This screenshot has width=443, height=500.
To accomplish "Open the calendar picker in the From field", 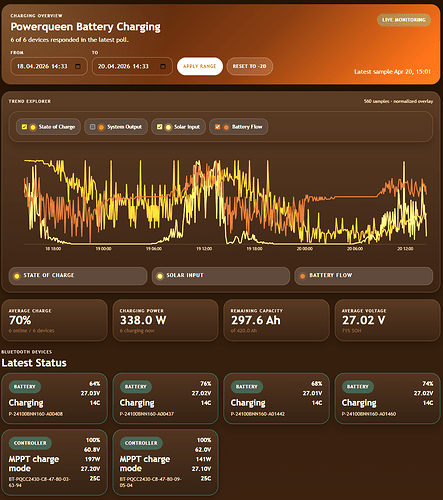I will click(x=78, y=66).
